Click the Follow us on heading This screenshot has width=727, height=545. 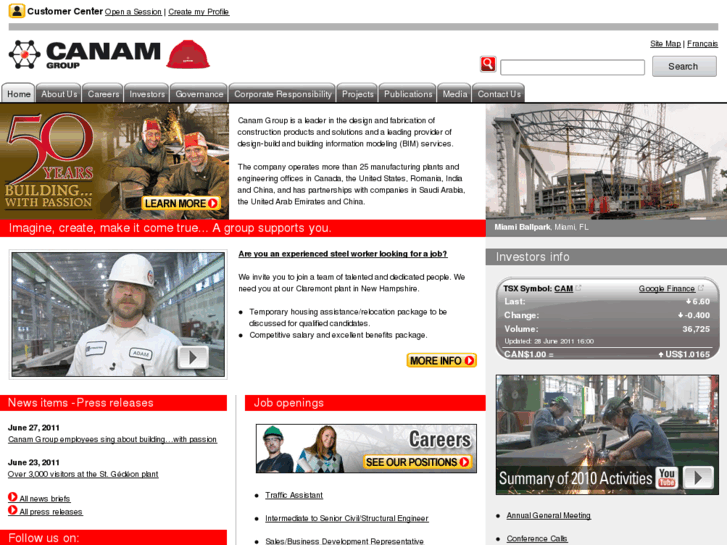44,538
